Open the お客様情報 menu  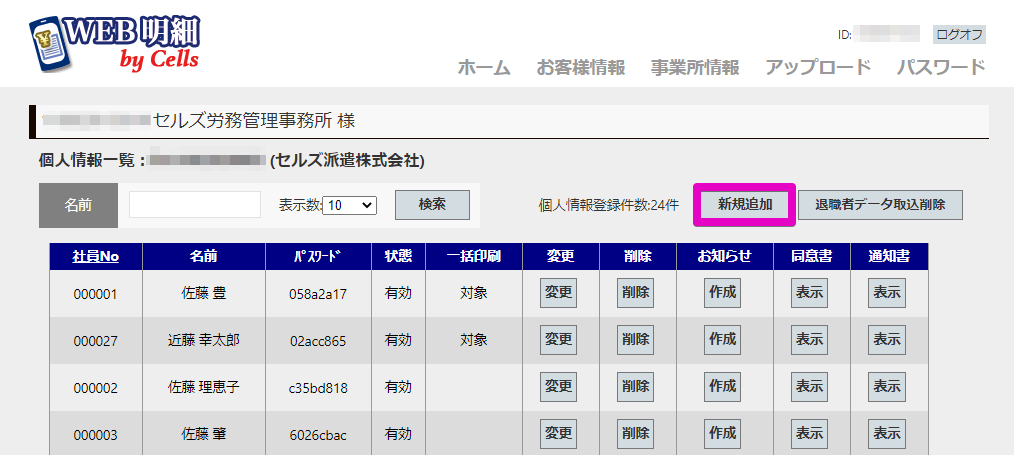click(x=581, y=67)
